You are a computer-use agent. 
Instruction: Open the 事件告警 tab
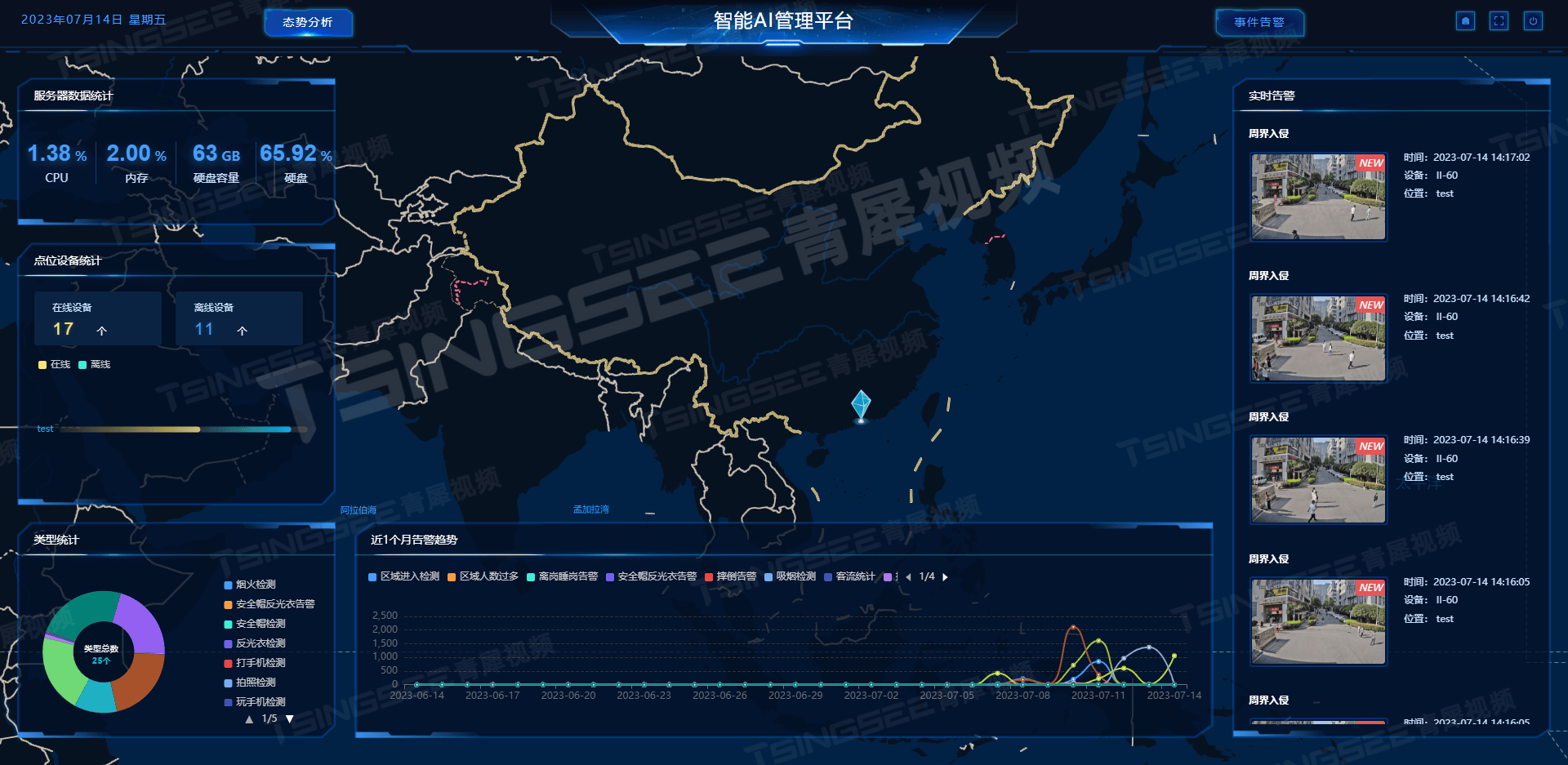coord(1259,22)
